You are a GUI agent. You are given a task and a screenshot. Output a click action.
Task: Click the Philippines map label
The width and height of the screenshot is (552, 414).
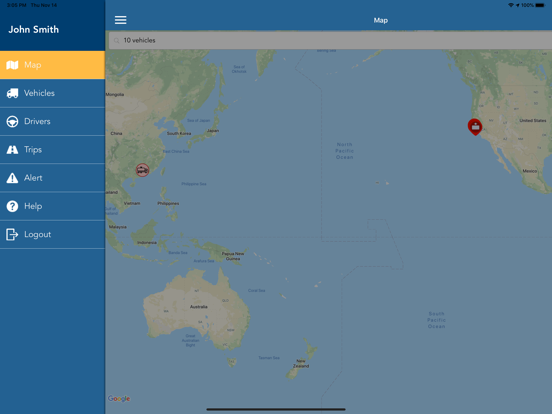(168, 203)
